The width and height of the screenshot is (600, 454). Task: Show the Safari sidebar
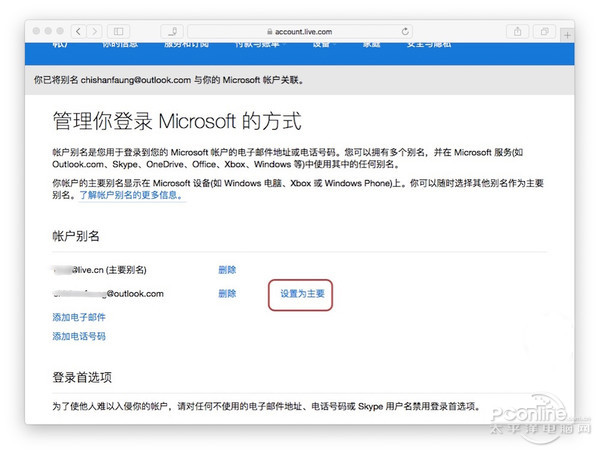[119, 31]
